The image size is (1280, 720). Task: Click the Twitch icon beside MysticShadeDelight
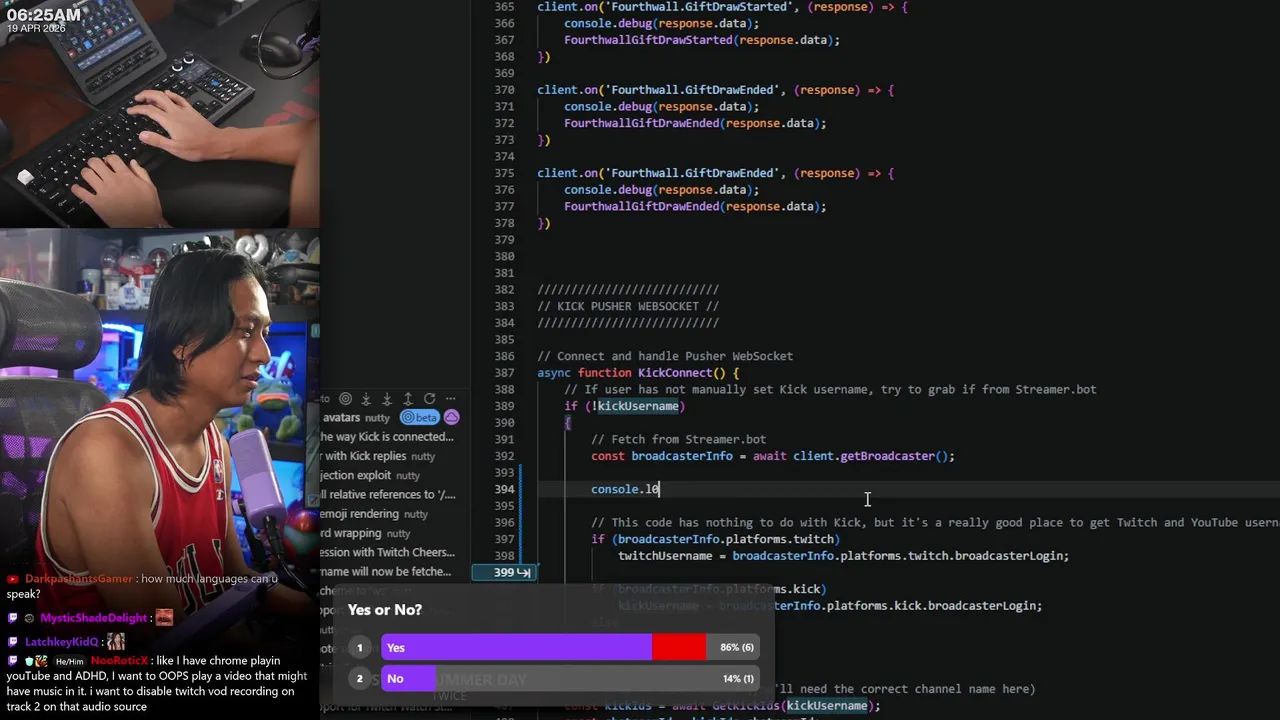[x=12, y=618]
